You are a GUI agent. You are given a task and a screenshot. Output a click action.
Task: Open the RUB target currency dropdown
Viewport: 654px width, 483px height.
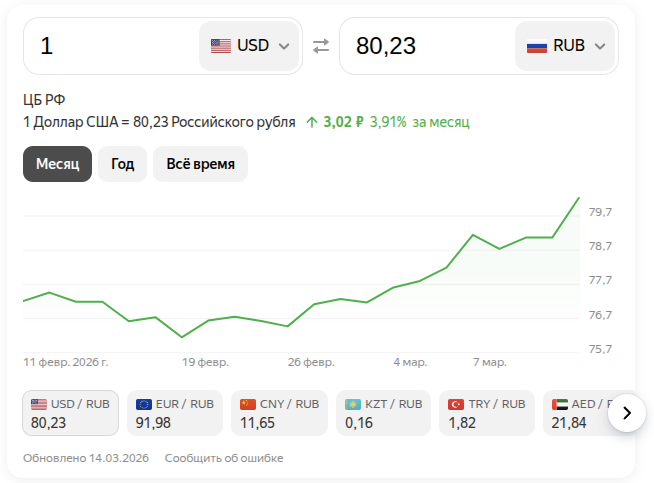click(567, 46)
